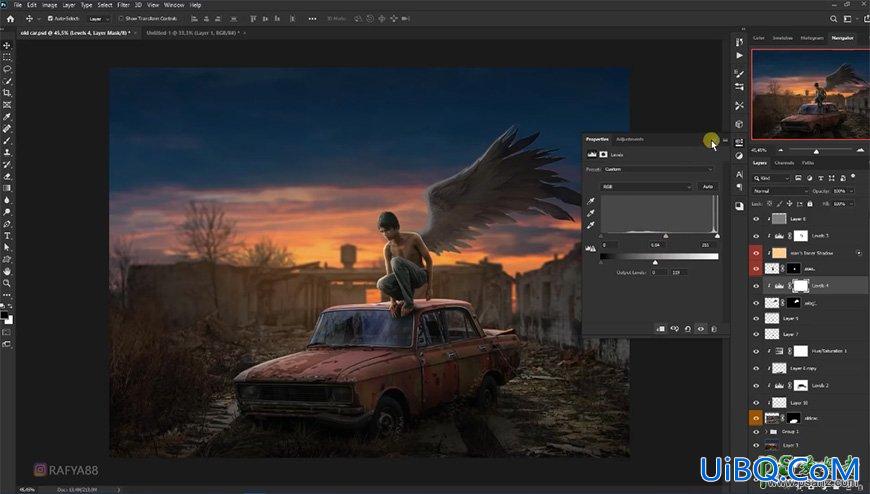The width and height of the screenshot is (870, 494).
Task: Hide the Levels 2 layer
Action: [x=756, y=385]
